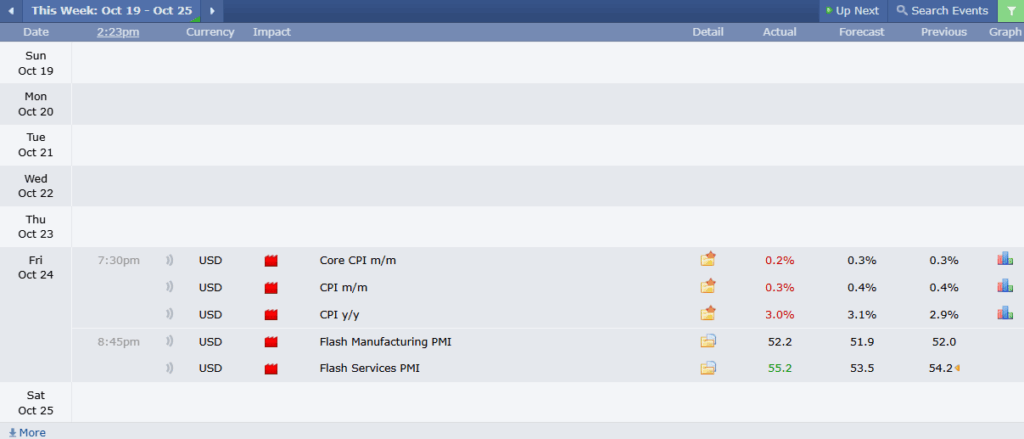Open detail folder for CPI y/y
Image resolution: width=1024 pixels, height=439 pixels.
click(x=708, y=314)
